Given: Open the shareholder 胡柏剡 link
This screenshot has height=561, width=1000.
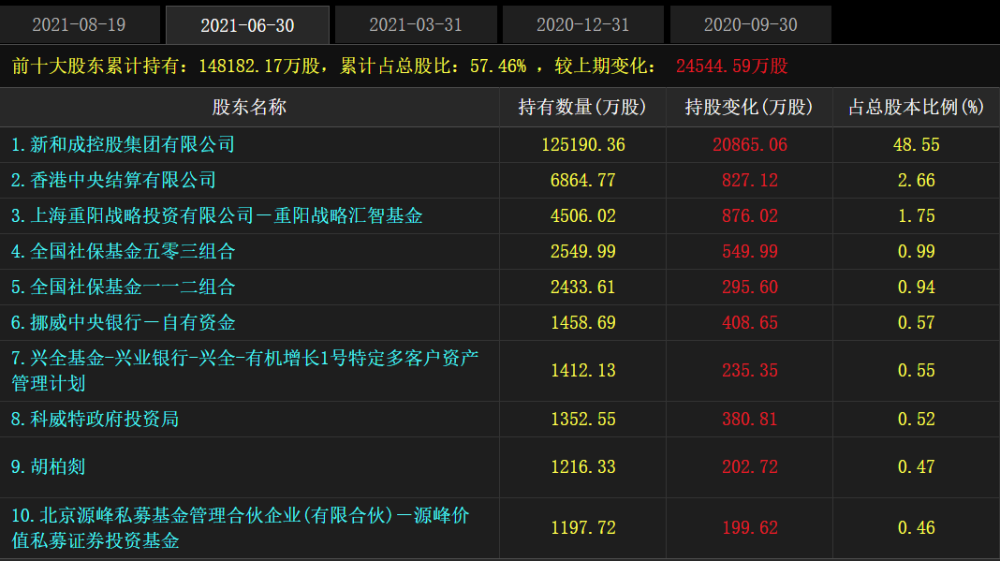Looking at the screenshot, I should coord(48,467).
